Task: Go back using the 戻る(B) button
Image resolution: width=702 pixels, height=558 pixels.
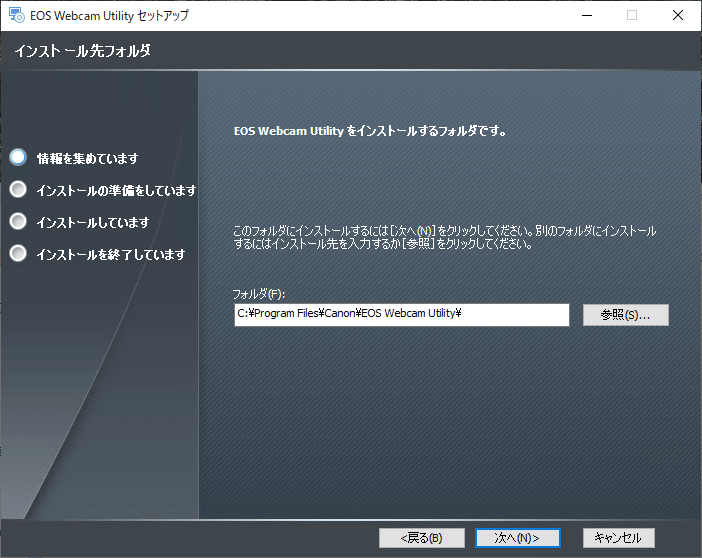Action: 421,538
